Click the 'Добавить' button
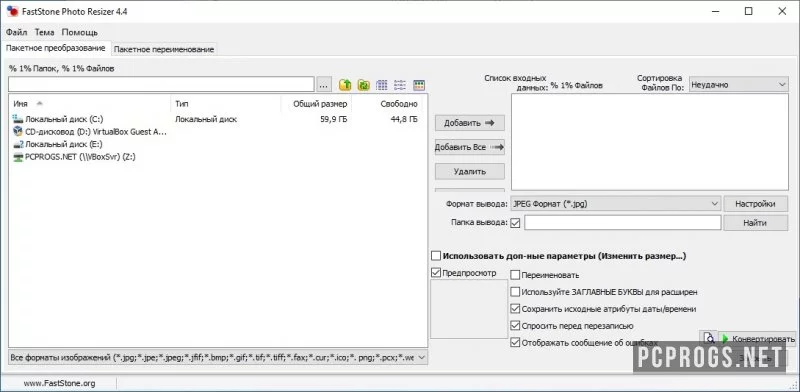 tap(470, 123)
